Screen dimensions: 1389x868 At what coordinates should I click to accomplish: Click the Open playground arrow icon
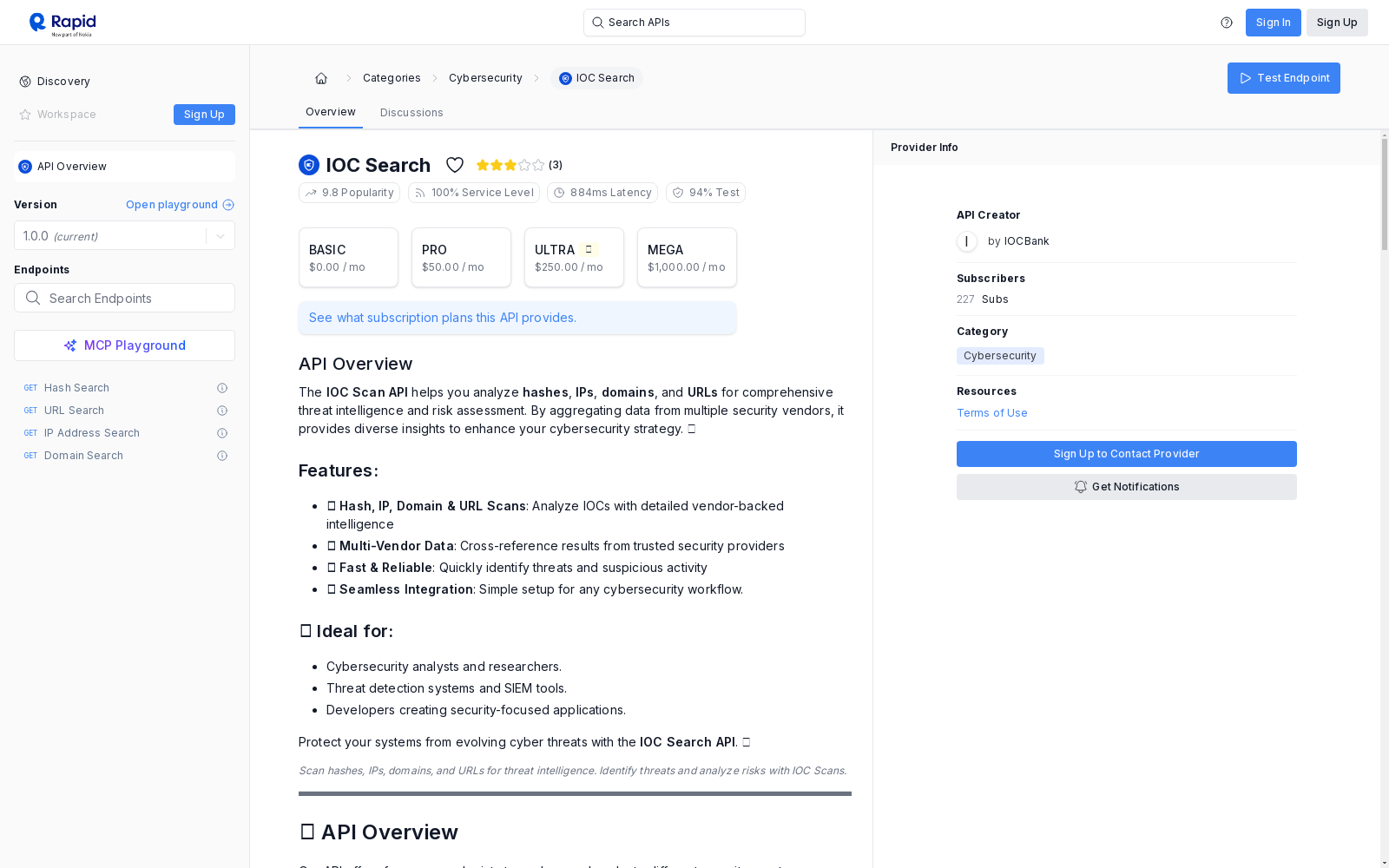tap(228, 205)
